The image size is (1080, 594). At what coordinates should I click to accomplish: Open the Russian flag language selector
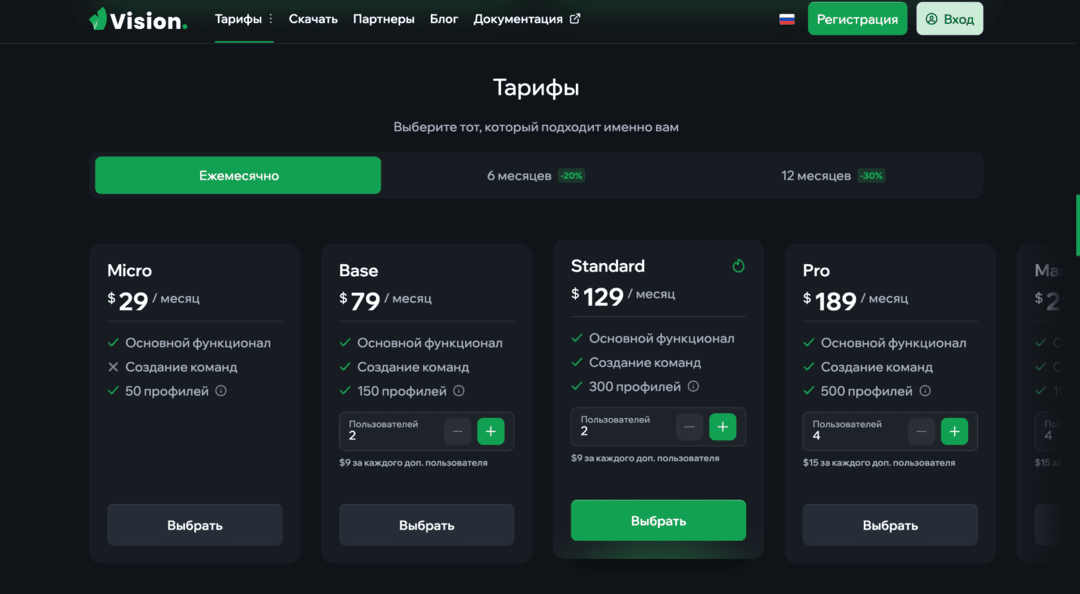point(787,19)
